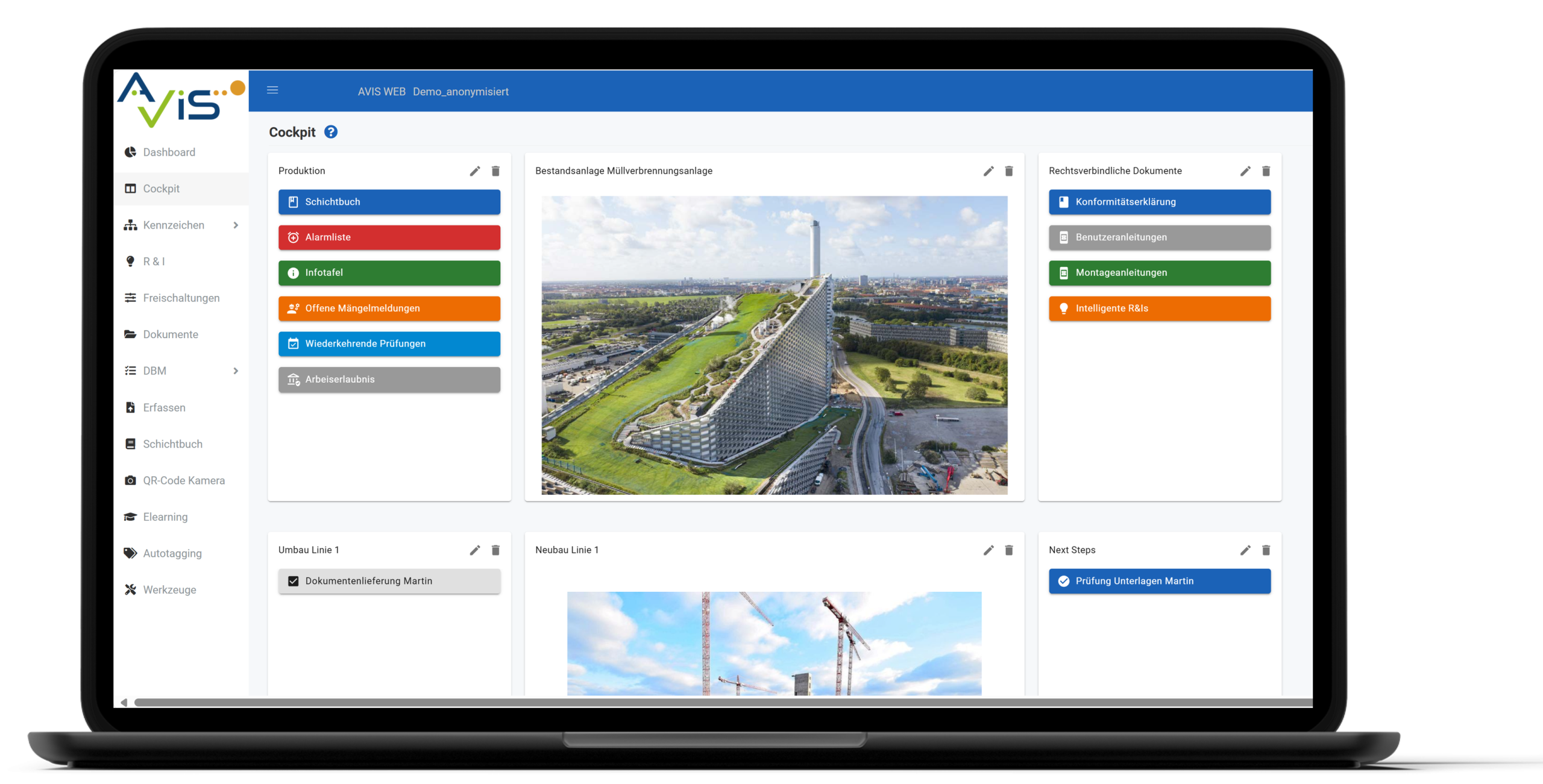Delete the Rechtsverbindliche Dokumente panel

[x=1266, y=171]
